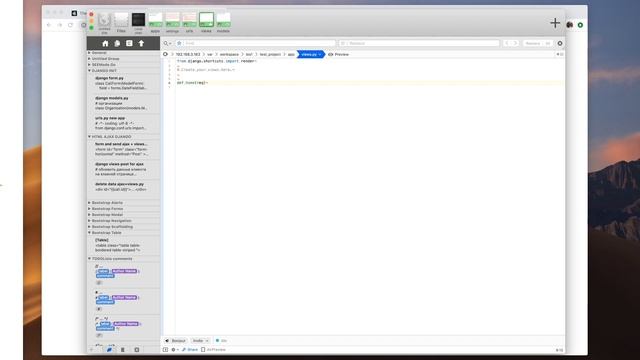Viewport: 640px width, 360px height.
Task: Select the form and send ajax clip
Action: pyautogui.click(x=123, y=149)
